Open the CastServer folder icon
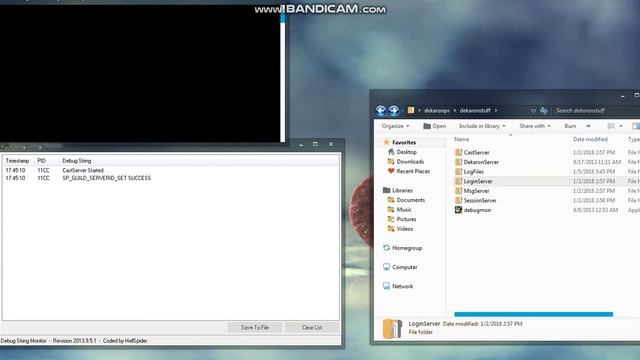Screen dimensions: 640x360 point(458,152)
